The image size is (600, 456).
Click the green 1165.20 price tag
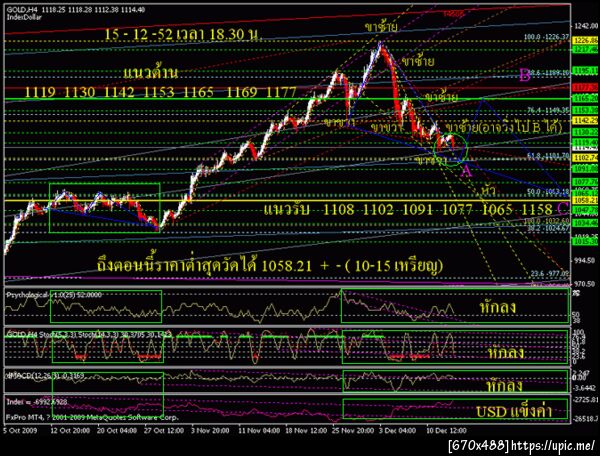coord(585,98)
